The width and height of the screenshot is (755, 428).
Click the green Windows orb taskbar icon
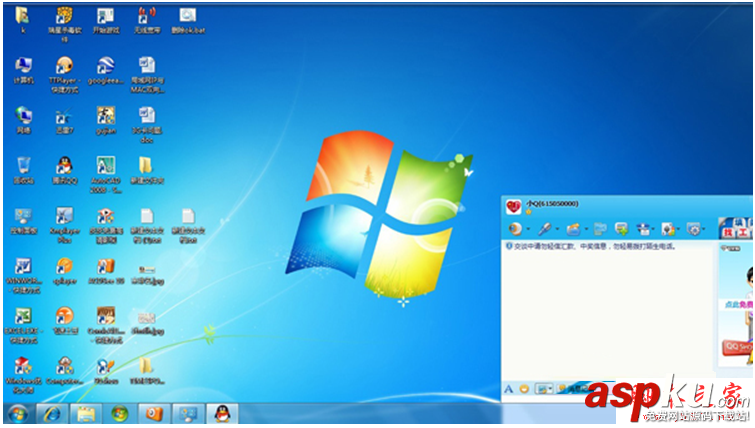point(119,414)
